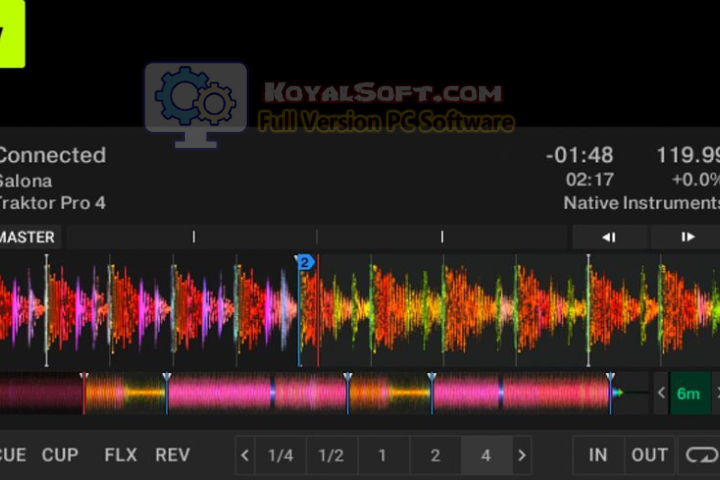Click the red playhead line in waveform
The width and height of the screenshot is (720, 480).
click(x=318, y=311)
